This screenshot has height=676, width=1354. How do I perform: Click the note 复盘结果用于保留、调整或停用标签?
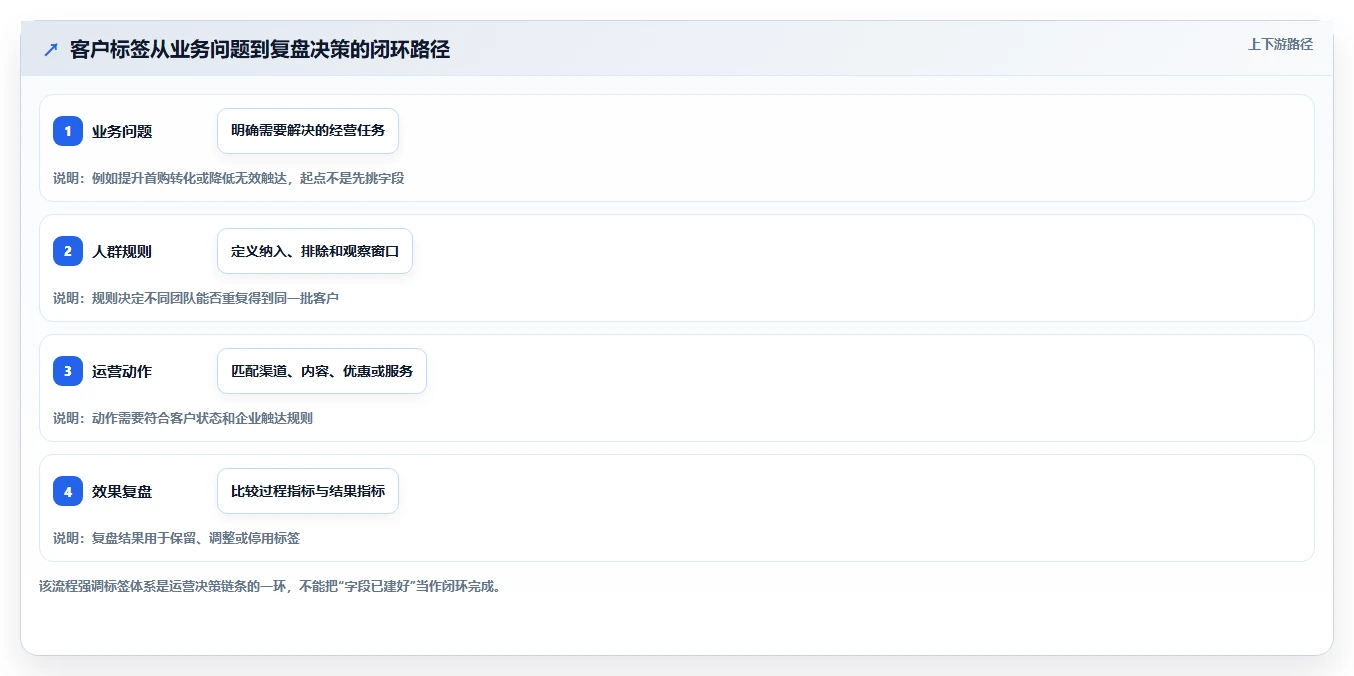click(176, 538)
